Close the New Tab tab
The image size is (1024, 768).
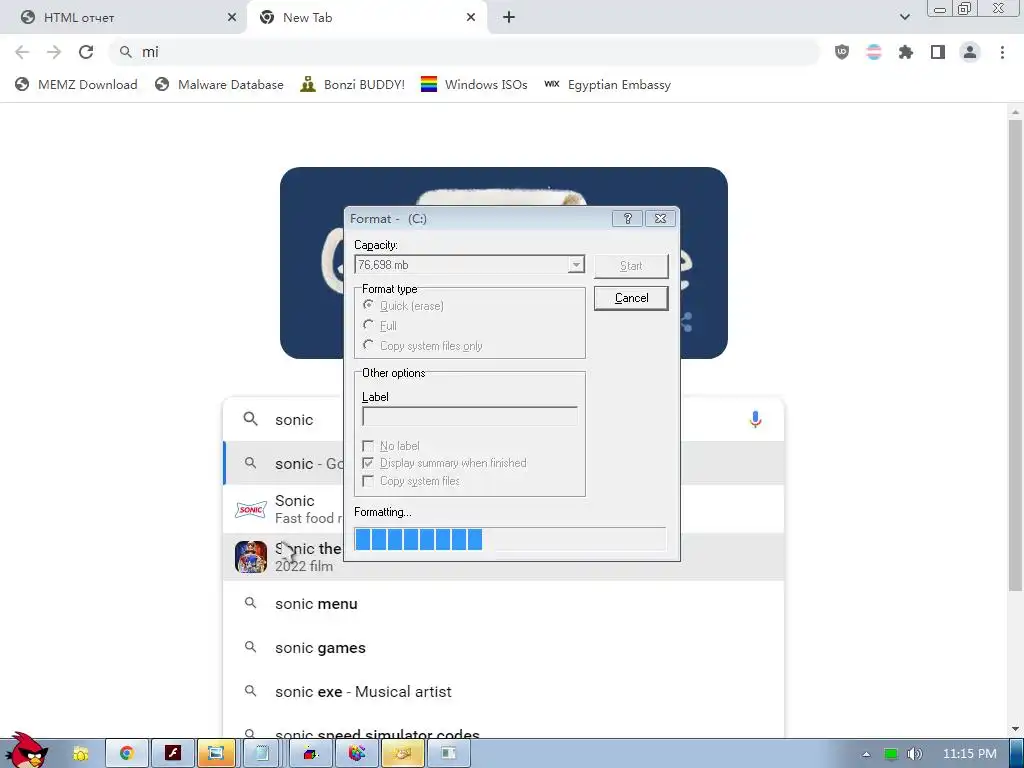pyautogui.click(x=471, y=18)
